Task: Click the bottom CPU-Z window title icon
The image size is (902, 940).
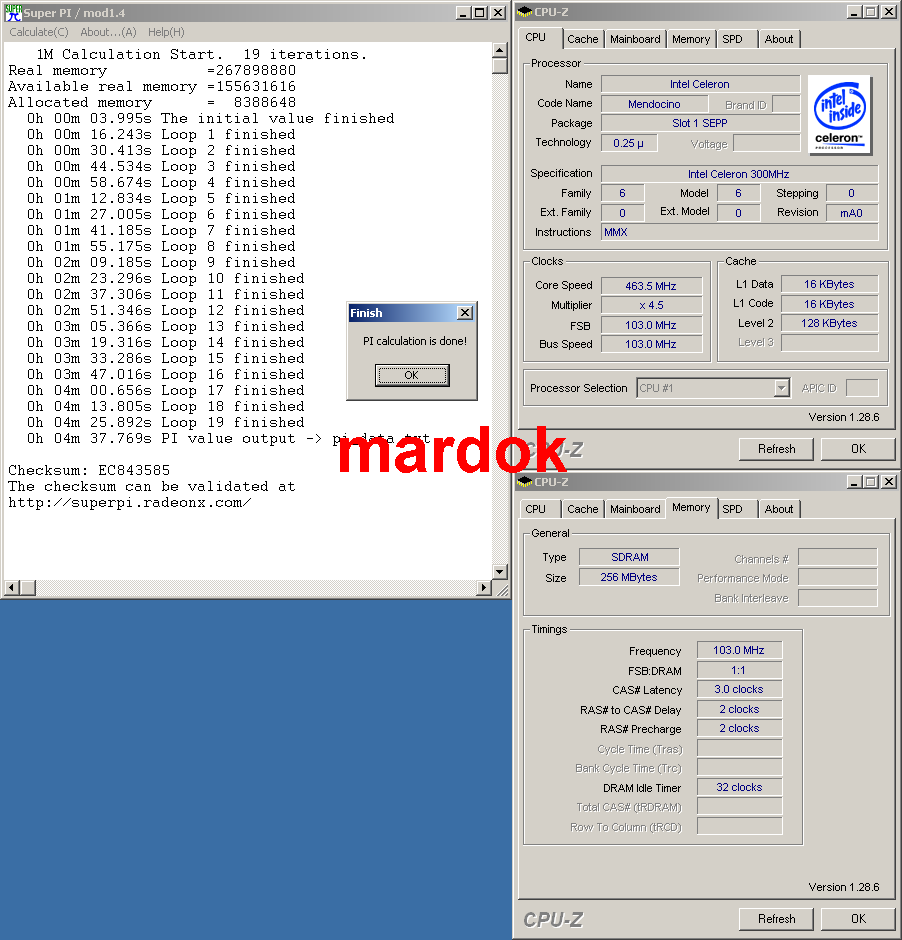Action: click(524, 482)
